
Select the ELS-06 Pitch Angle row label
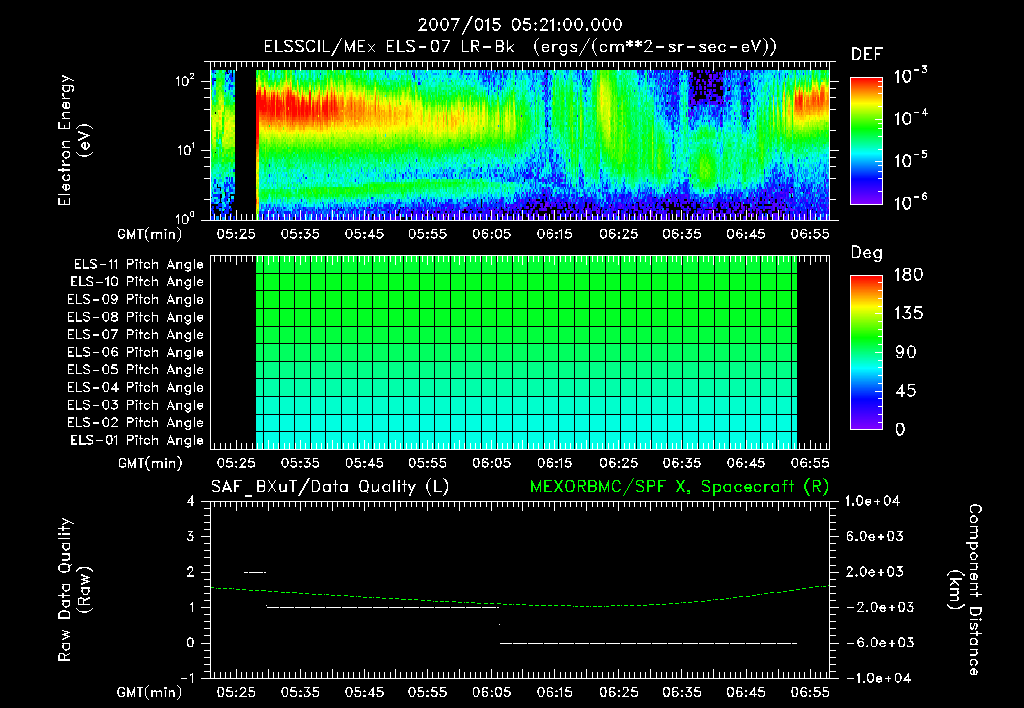[136, 353]
